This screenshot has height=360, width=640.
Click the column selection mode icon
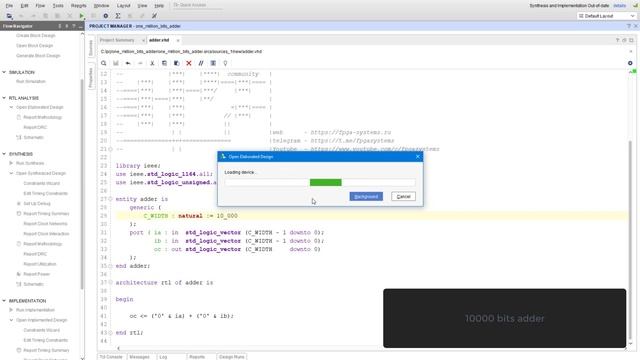213,63
